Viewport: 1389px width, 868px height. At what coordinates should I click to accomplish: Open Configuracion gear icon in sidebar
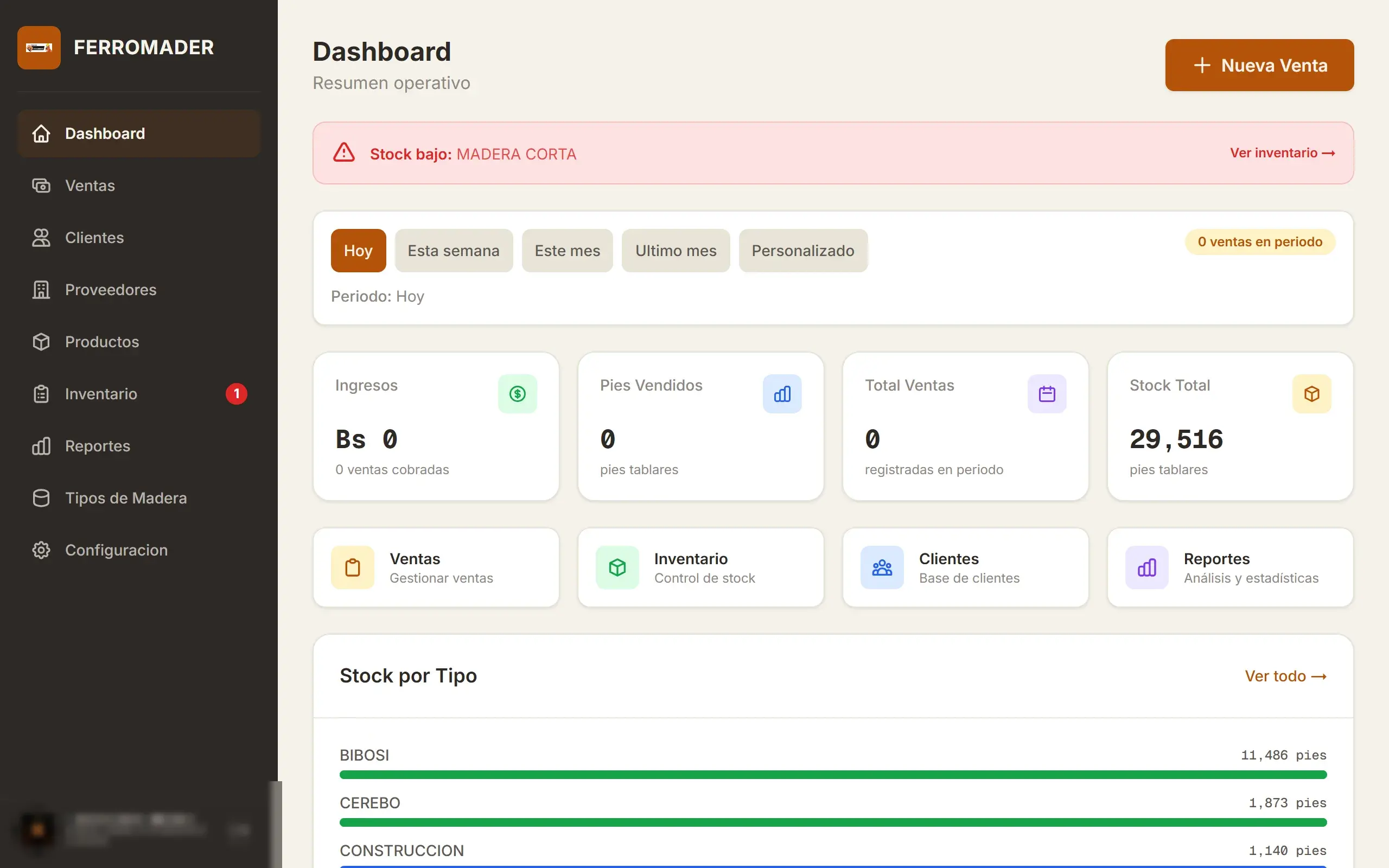(x=41, y=550)
